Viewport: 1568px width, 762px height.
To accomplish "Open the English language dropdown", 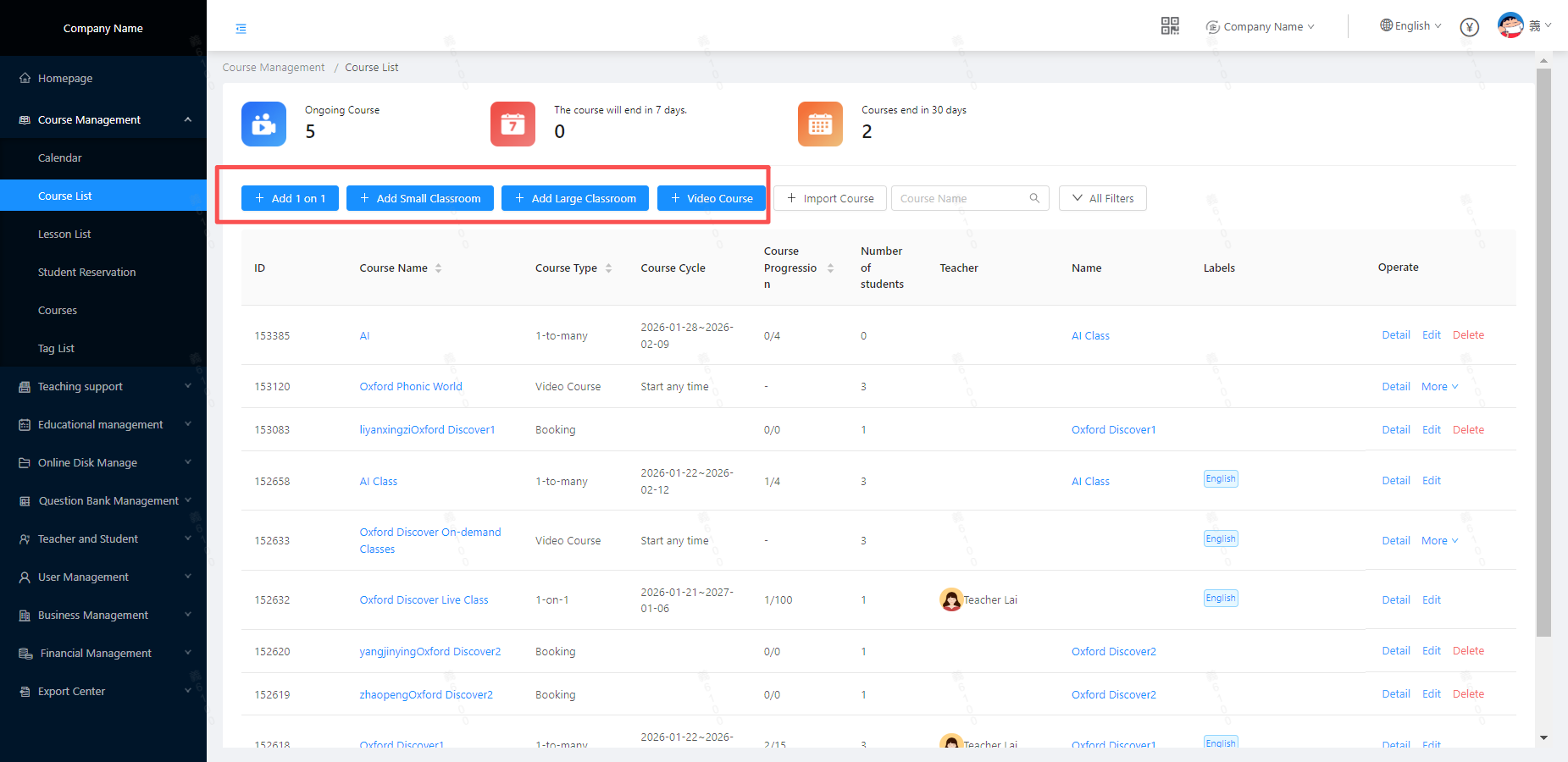I will (x=1410, y=26).
